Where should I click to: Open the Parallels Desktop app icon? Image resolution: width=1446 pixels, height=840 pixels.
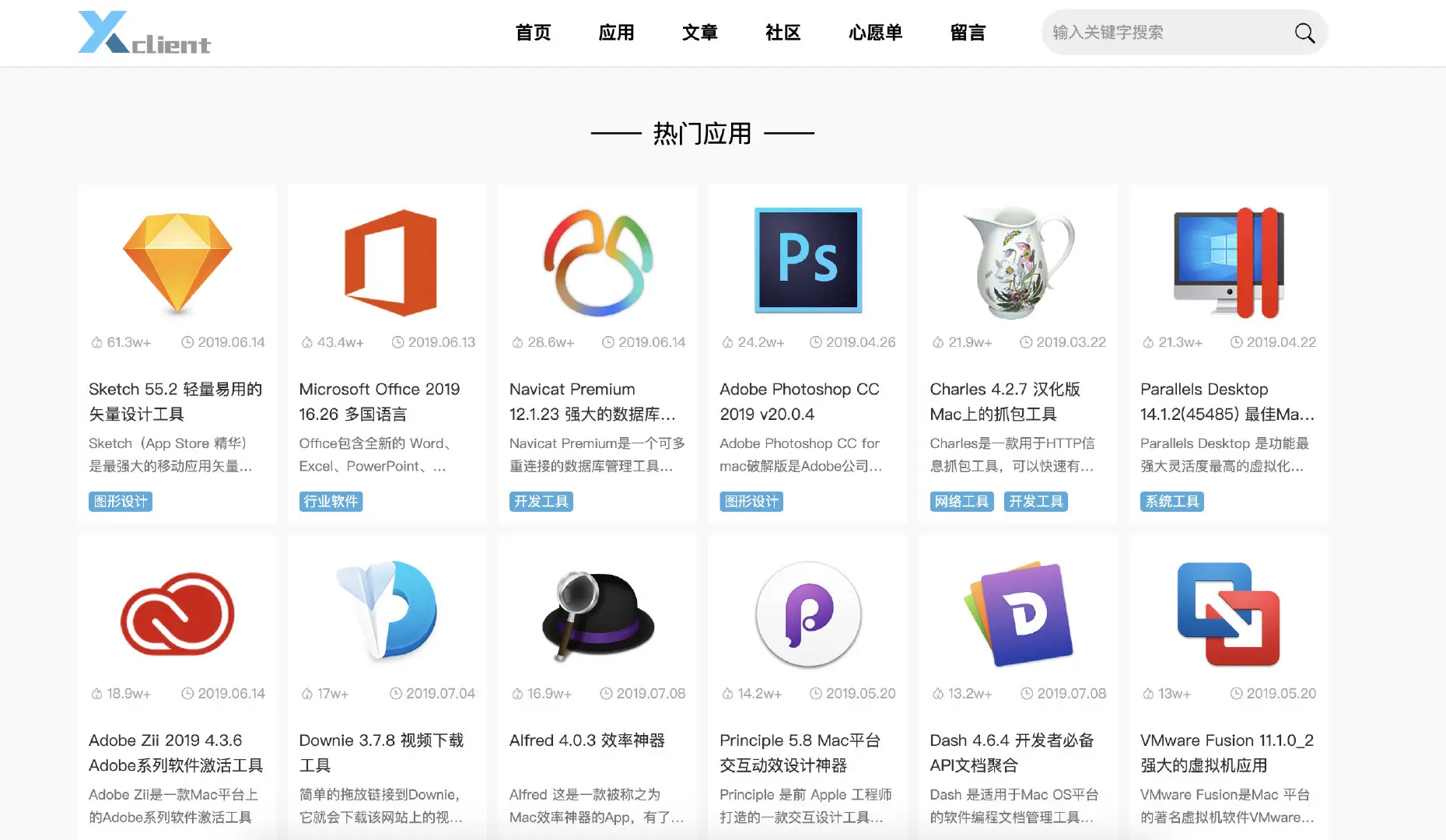pyautogui.click(x=1229, y=263)
